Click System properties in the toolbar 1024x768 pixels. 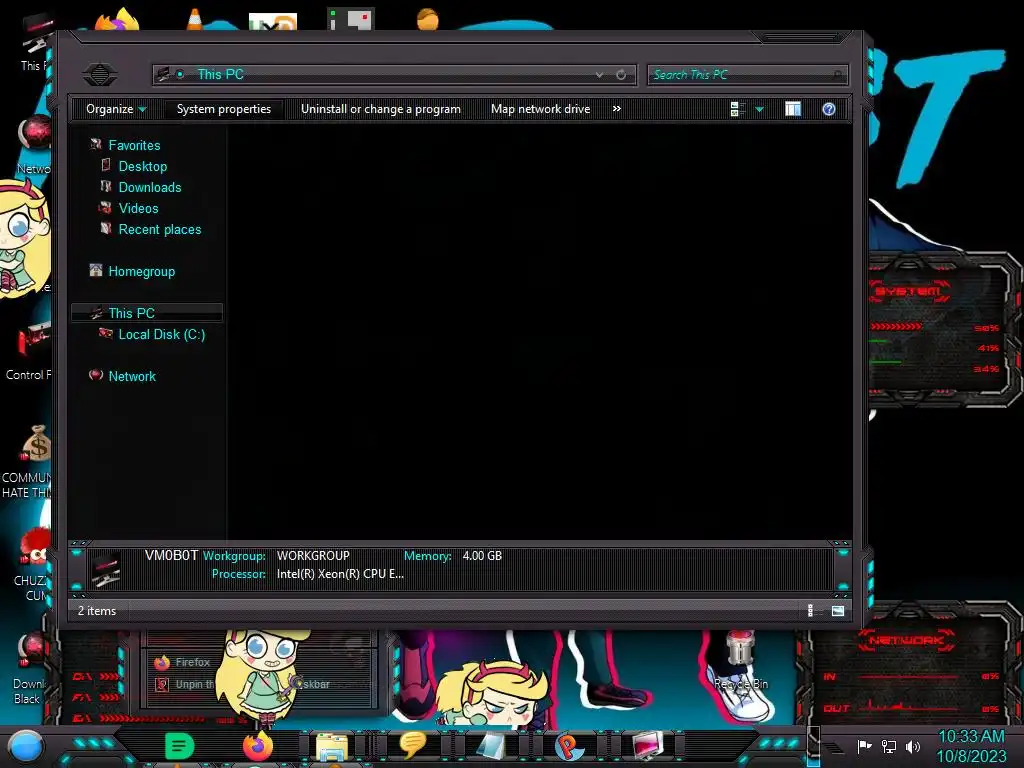(223, 109)
